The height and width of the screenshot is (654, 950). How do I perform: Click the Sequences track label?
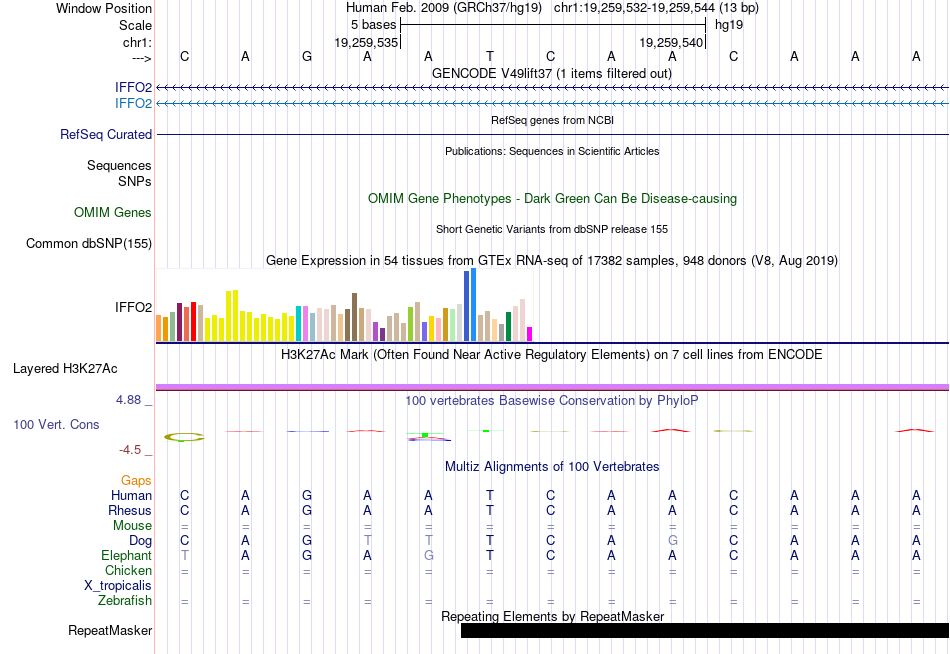[x=119, y=165]
